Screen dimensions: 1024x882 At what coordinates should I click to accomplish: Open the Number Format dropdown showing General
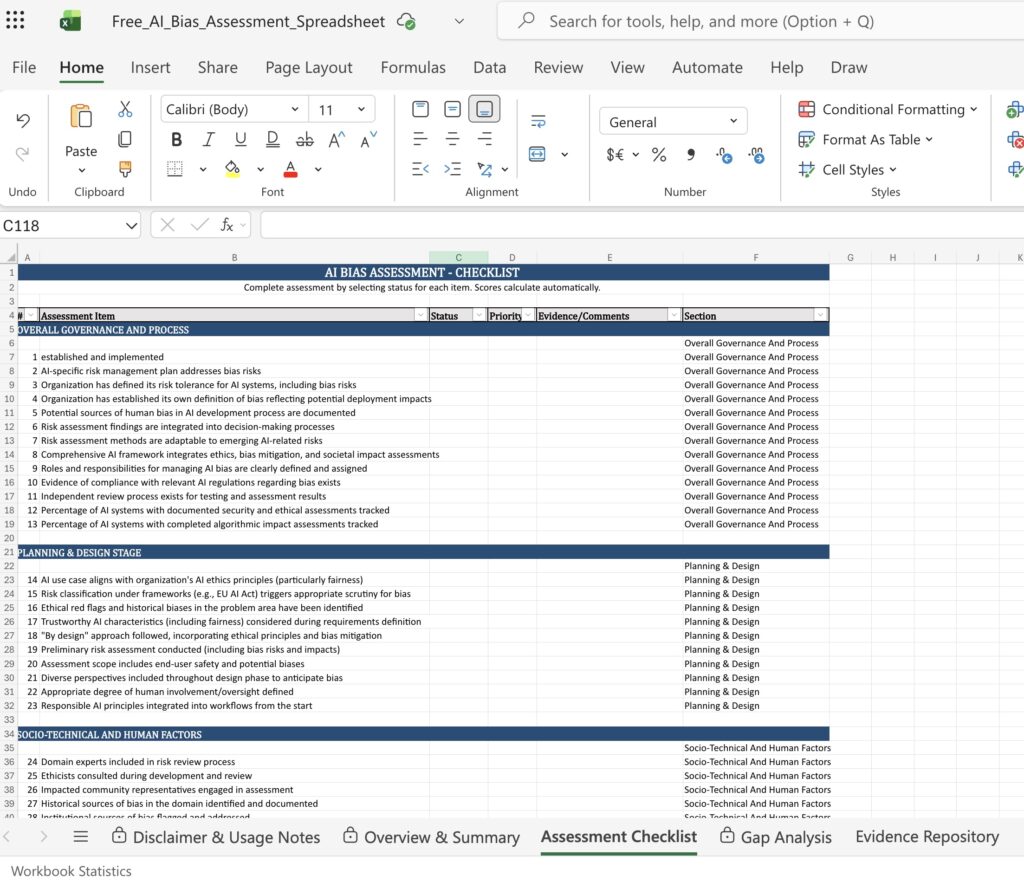click(x=672, y=120)
